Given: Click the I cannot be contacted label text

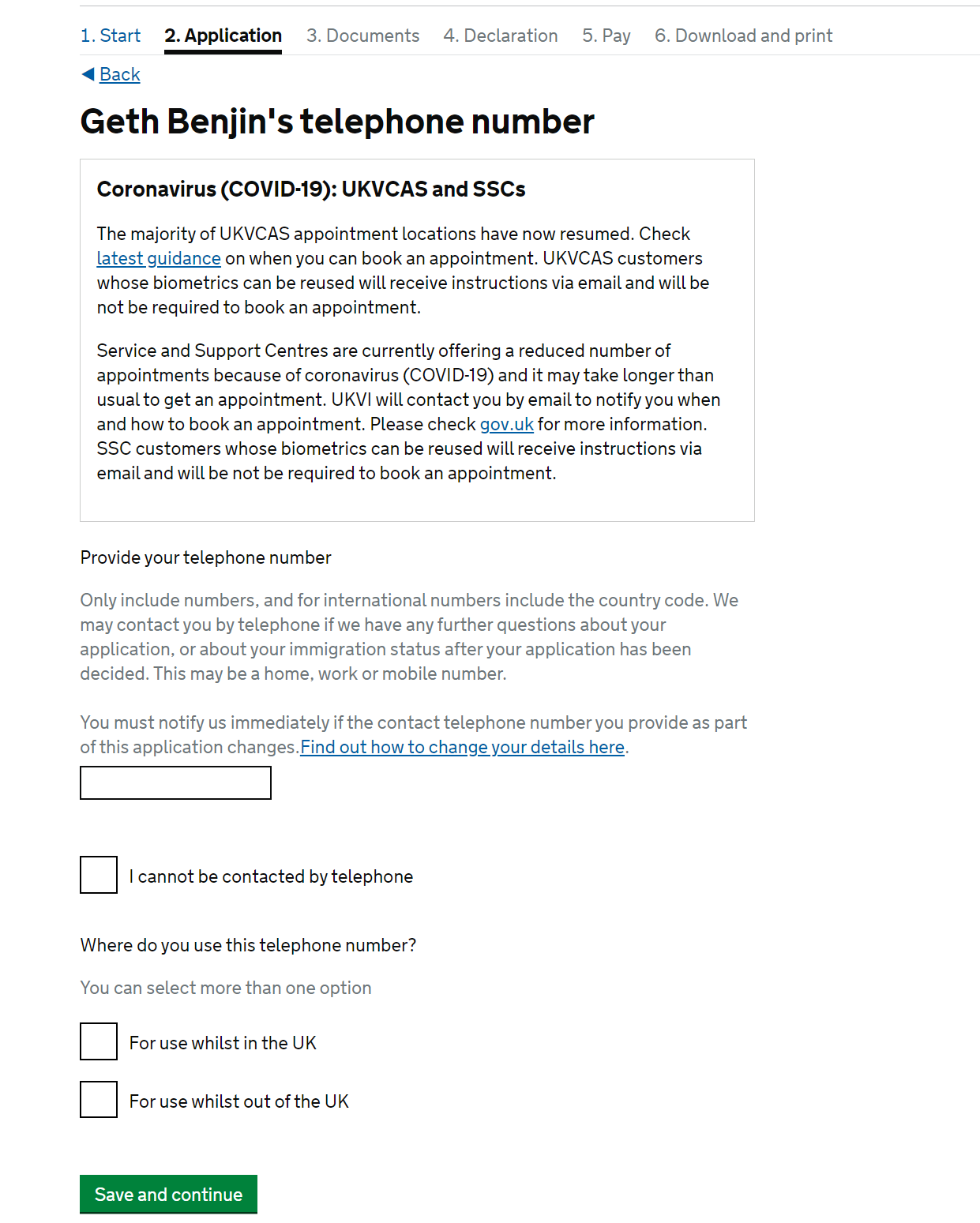Looking at the screenshot, I should pyautogui.click(x=271, y=876).
